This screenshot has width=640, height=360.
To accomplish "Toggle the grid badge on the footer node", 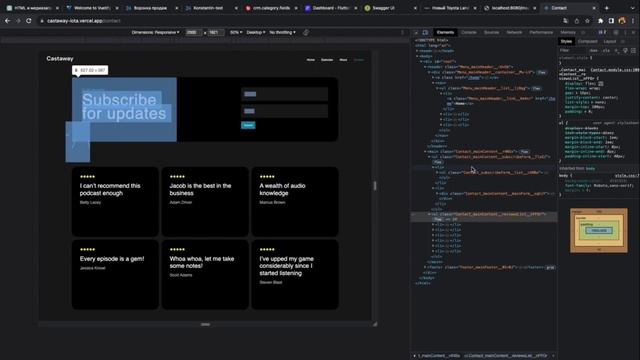I will coord(550,267).
